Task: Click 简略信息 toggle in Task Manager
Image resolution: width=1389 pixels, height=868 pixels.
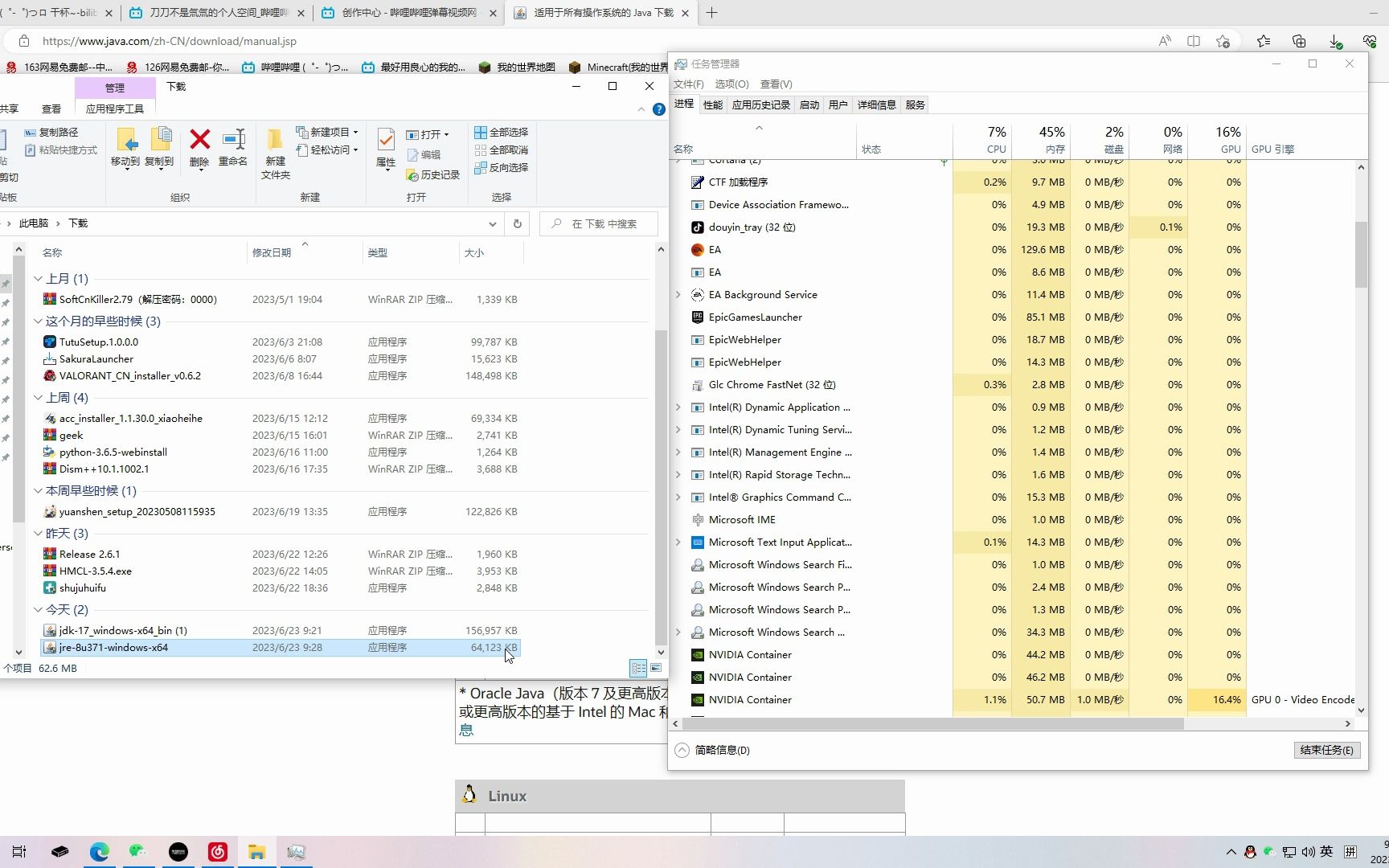Action: [713, 750]
